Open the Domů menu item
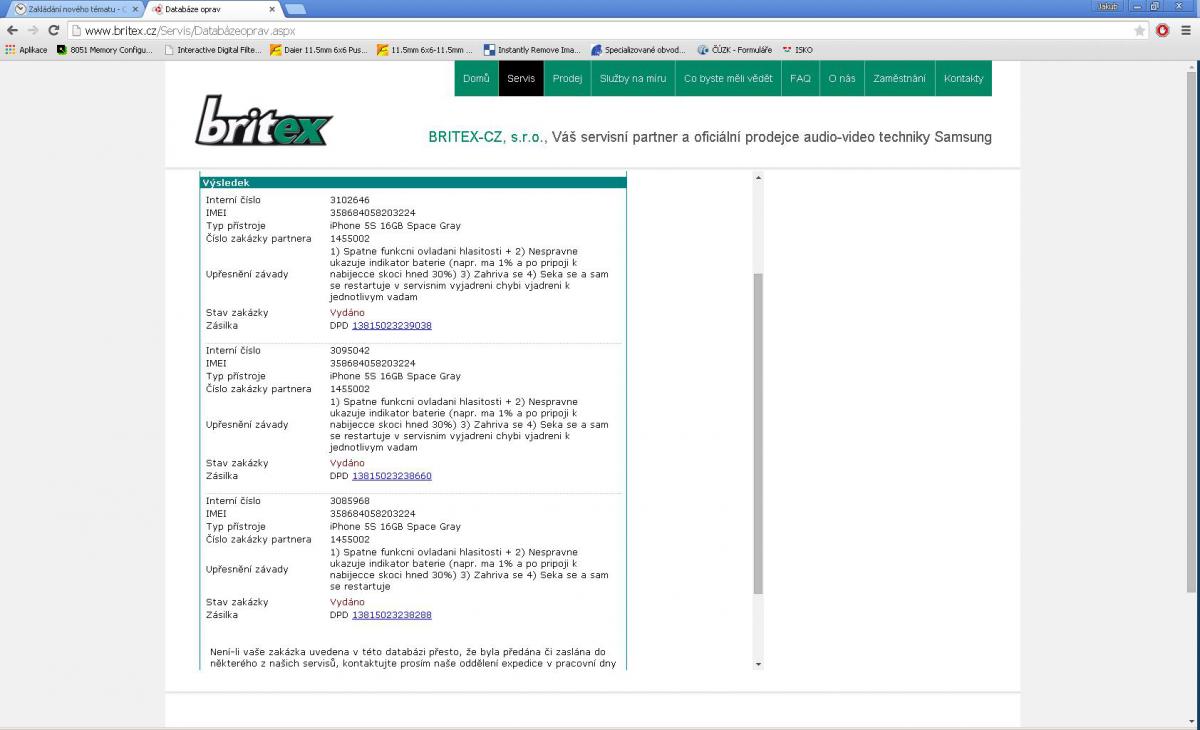1200x730 pixels. pos(476,78)
